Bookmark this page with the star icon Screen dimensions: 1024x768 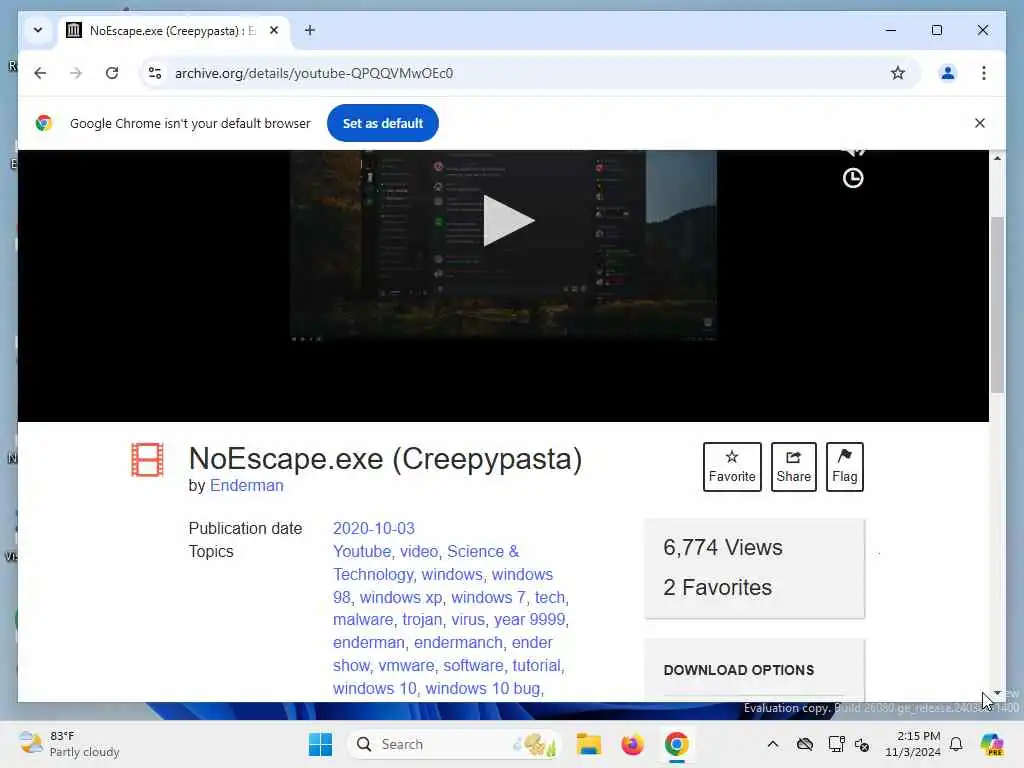pyautogui.click(x=898, y=73)
